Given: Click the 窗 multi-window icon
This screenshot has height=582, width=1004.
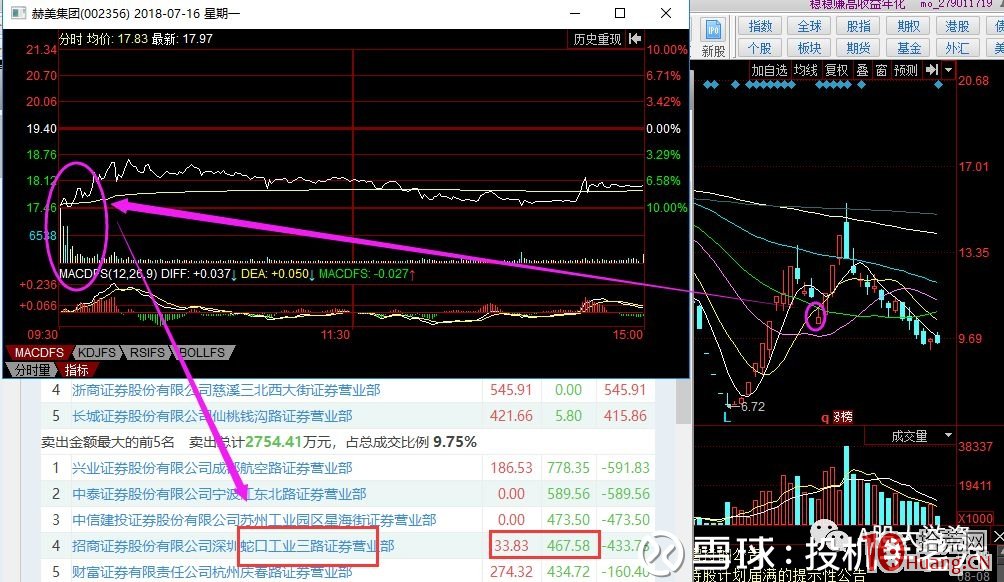Looking at the screenshot, I should coord(880,69).
